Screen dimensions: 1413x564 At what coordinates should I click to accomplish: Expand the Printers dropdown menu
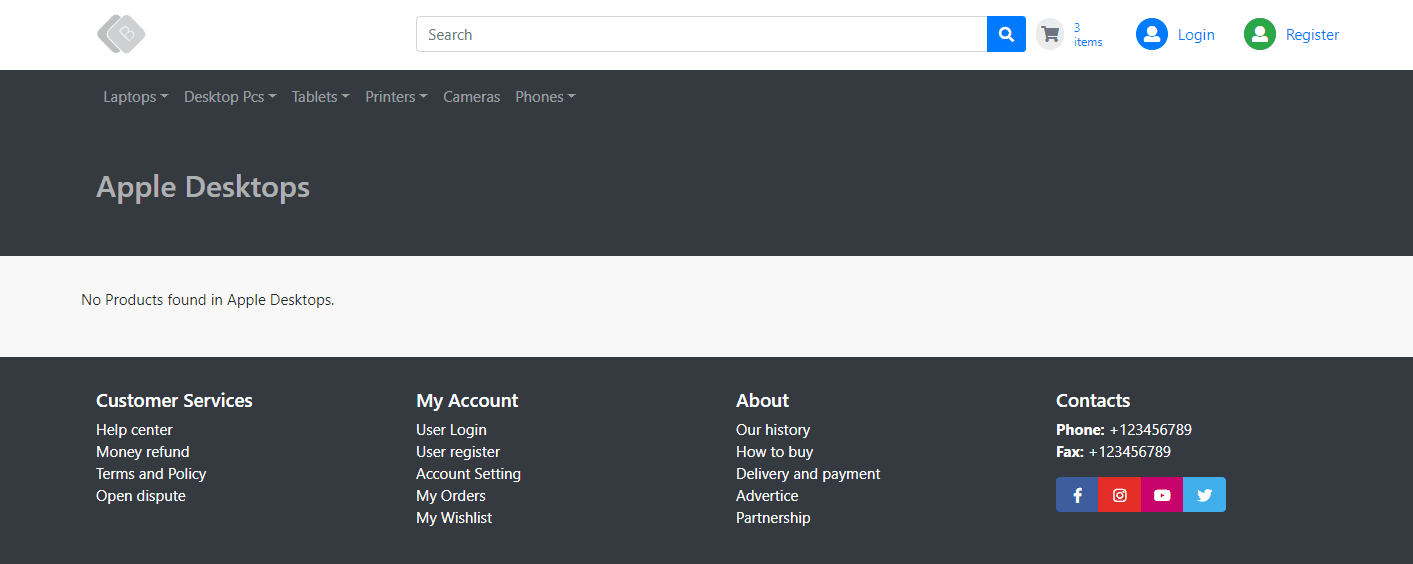click(396, 97)
